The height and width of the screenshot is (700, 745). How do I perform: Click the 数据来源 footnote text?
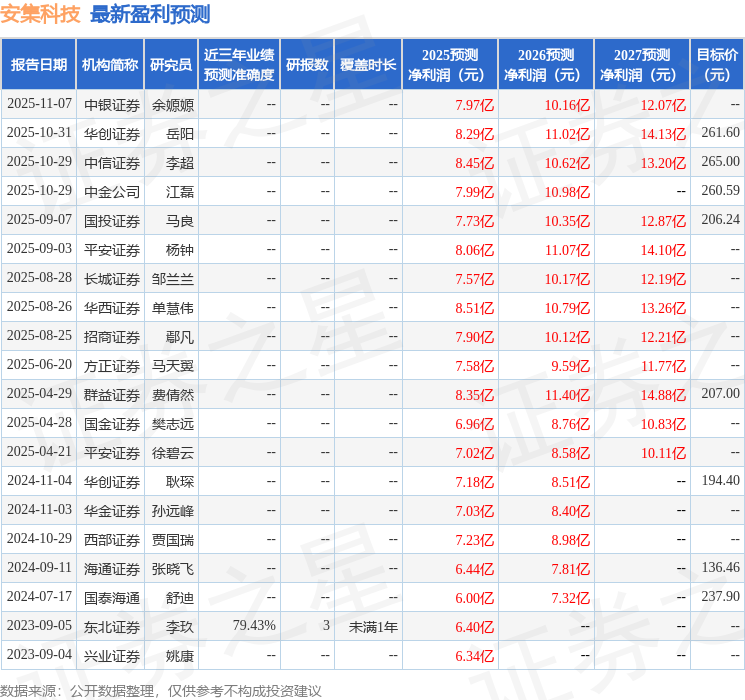click(161, 690)
